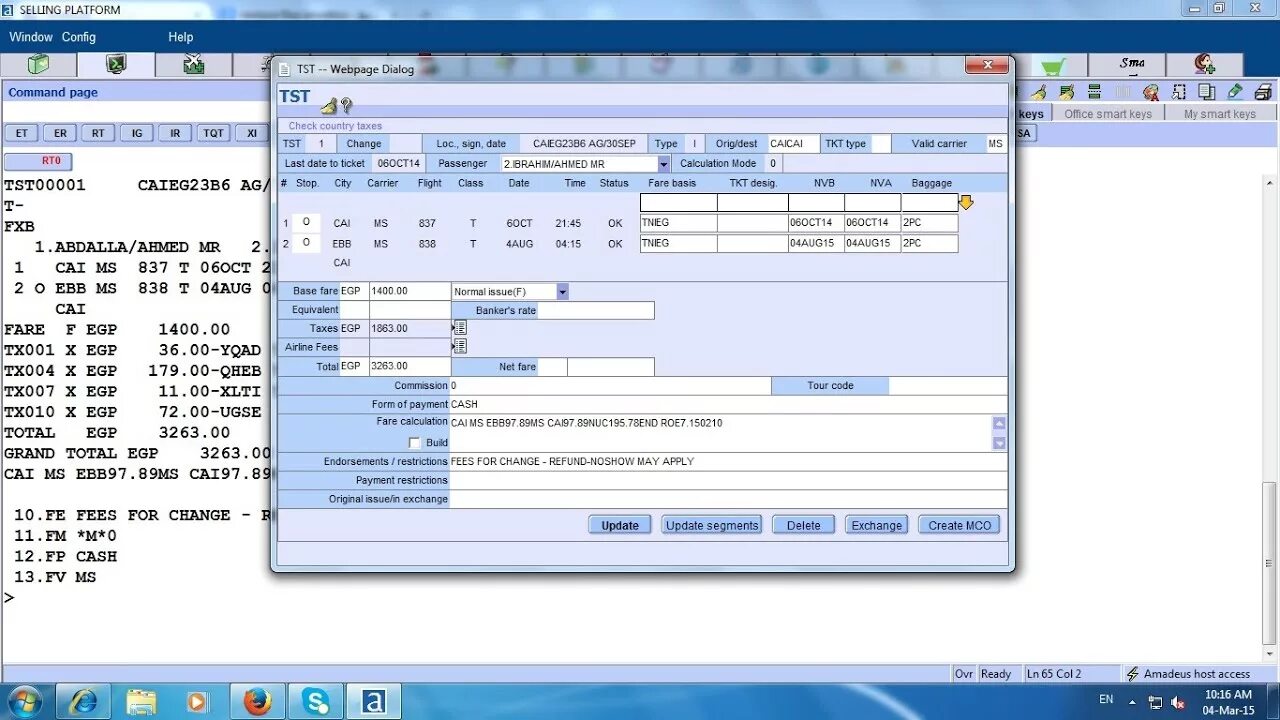Tick the Build checkbox

pyautogui.click(x=414, y=443)
